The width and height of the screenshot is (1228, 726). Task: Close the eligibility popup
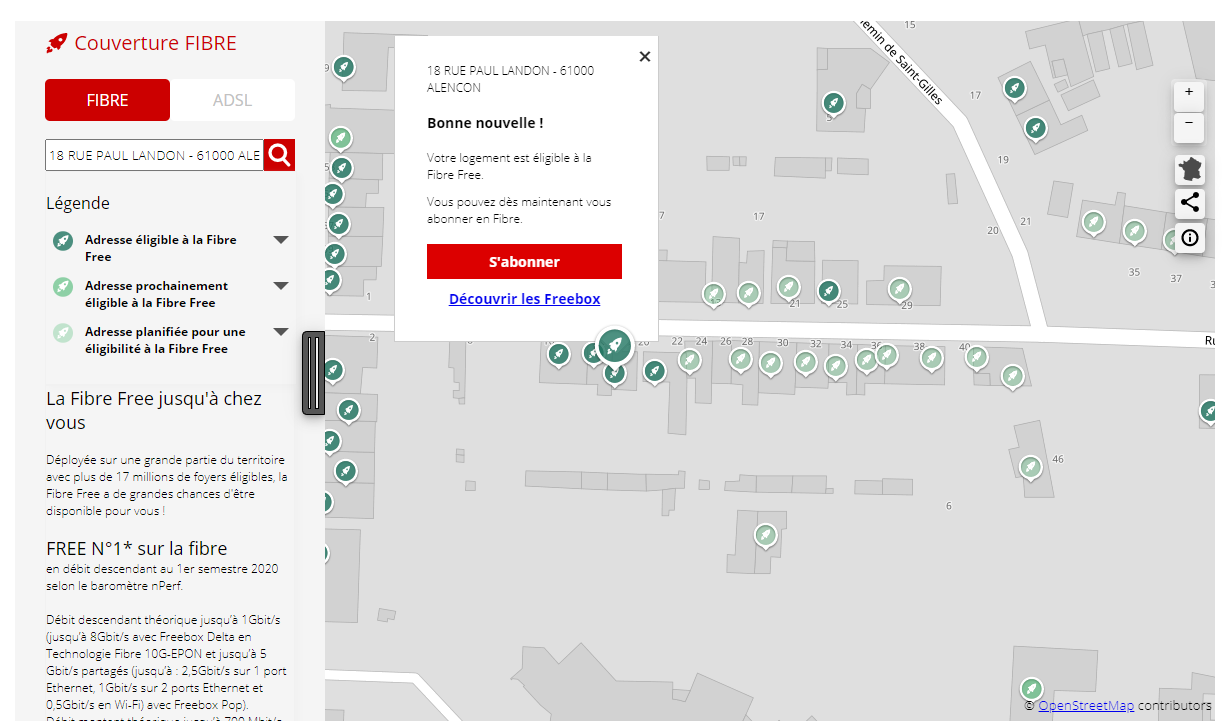point(645,56)
